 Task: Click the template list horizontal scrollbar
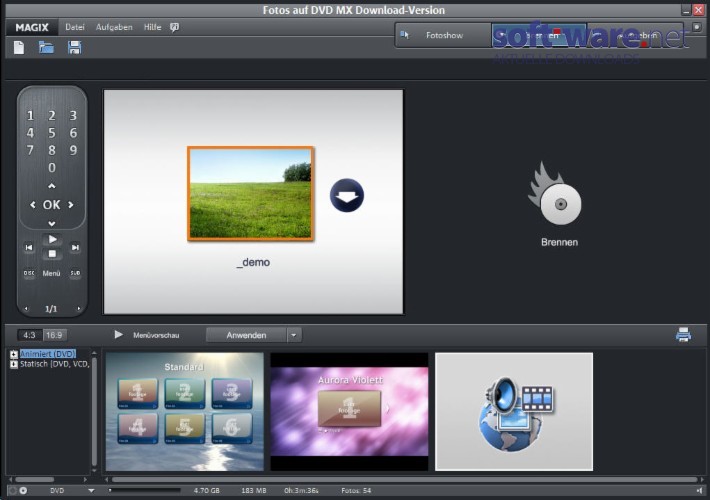404,479
